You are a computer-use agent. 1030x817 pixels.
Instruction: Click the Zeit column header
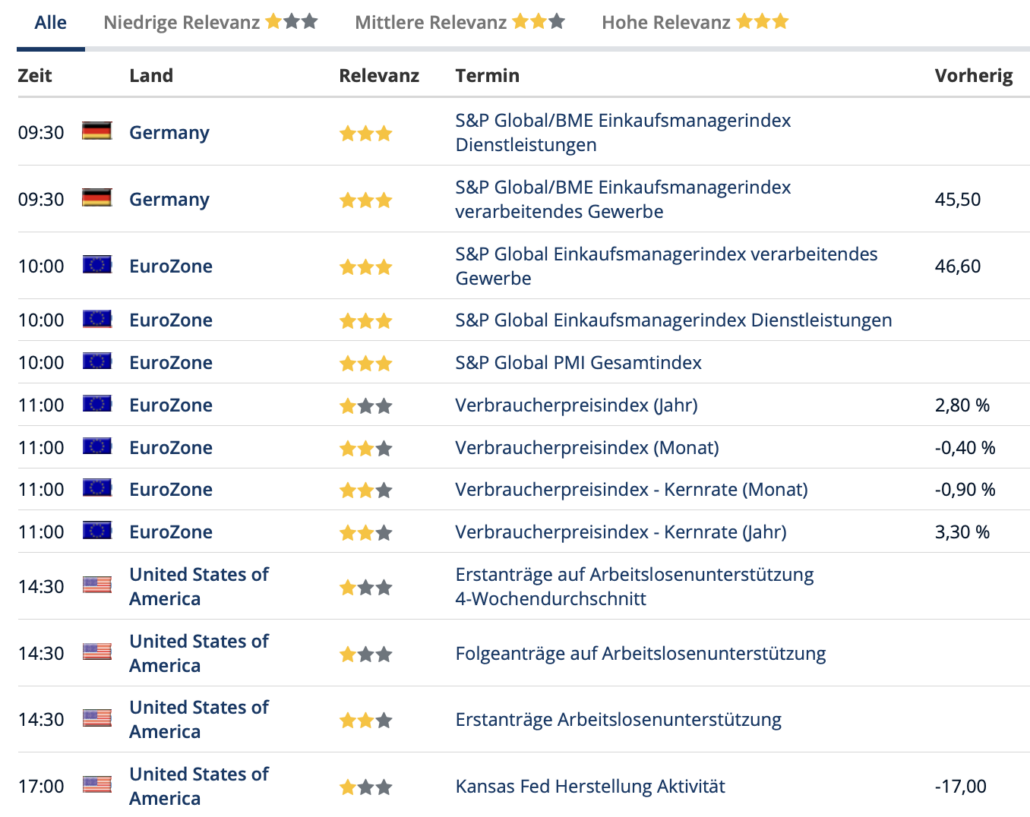tap(35, 75)
